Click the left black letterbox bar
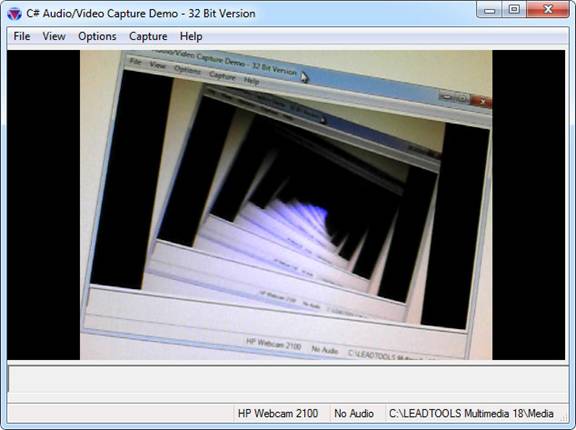576x430 pixels. [x=44, y=205]
